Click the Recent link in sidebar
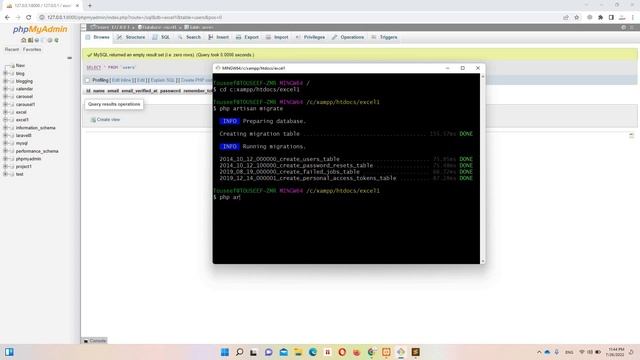This screenshot has width=640, height=360. (12, 49)
